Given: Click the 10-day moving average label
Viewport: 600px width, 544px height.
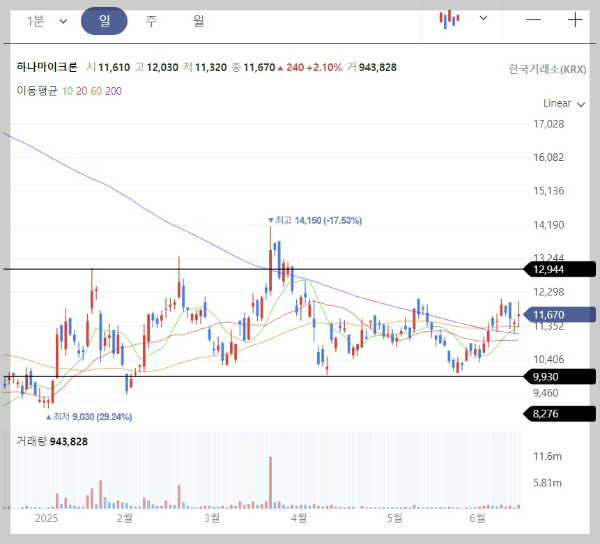Looking at the screenshot, I should click(67, 91).
